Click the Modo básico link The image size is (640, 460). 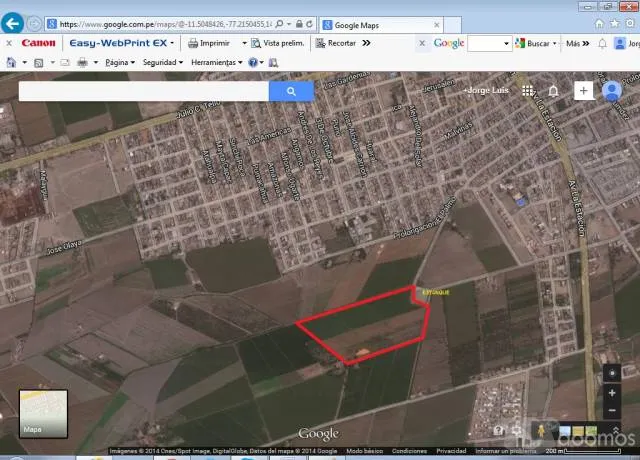pos(364,451)
